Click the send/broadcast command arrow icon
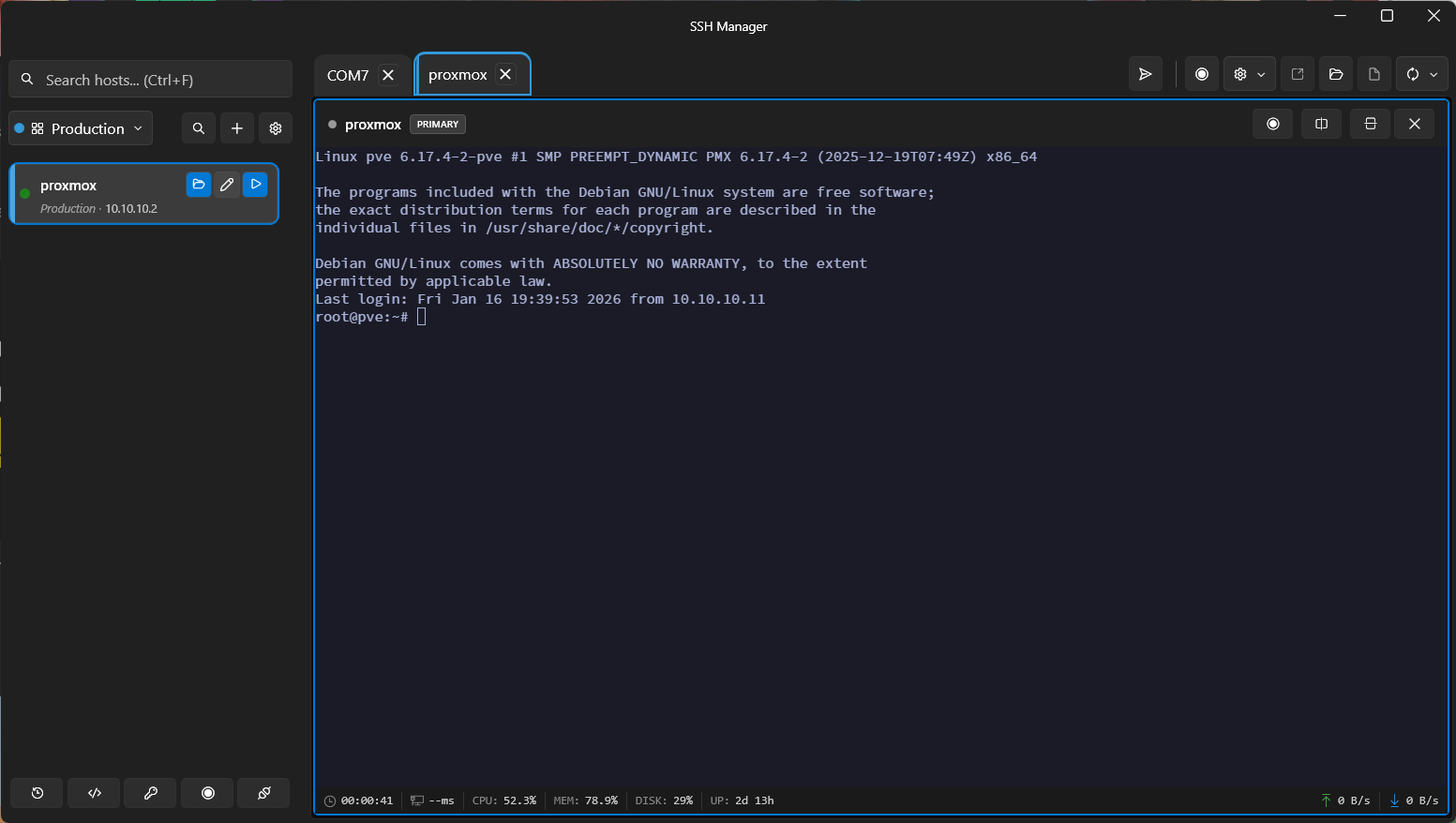 coord(1145,74)
